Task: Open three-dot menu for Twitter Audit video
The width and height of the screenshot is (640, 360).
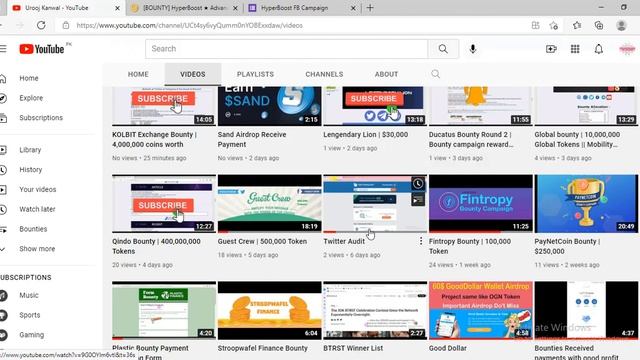Action: point(420,241)
